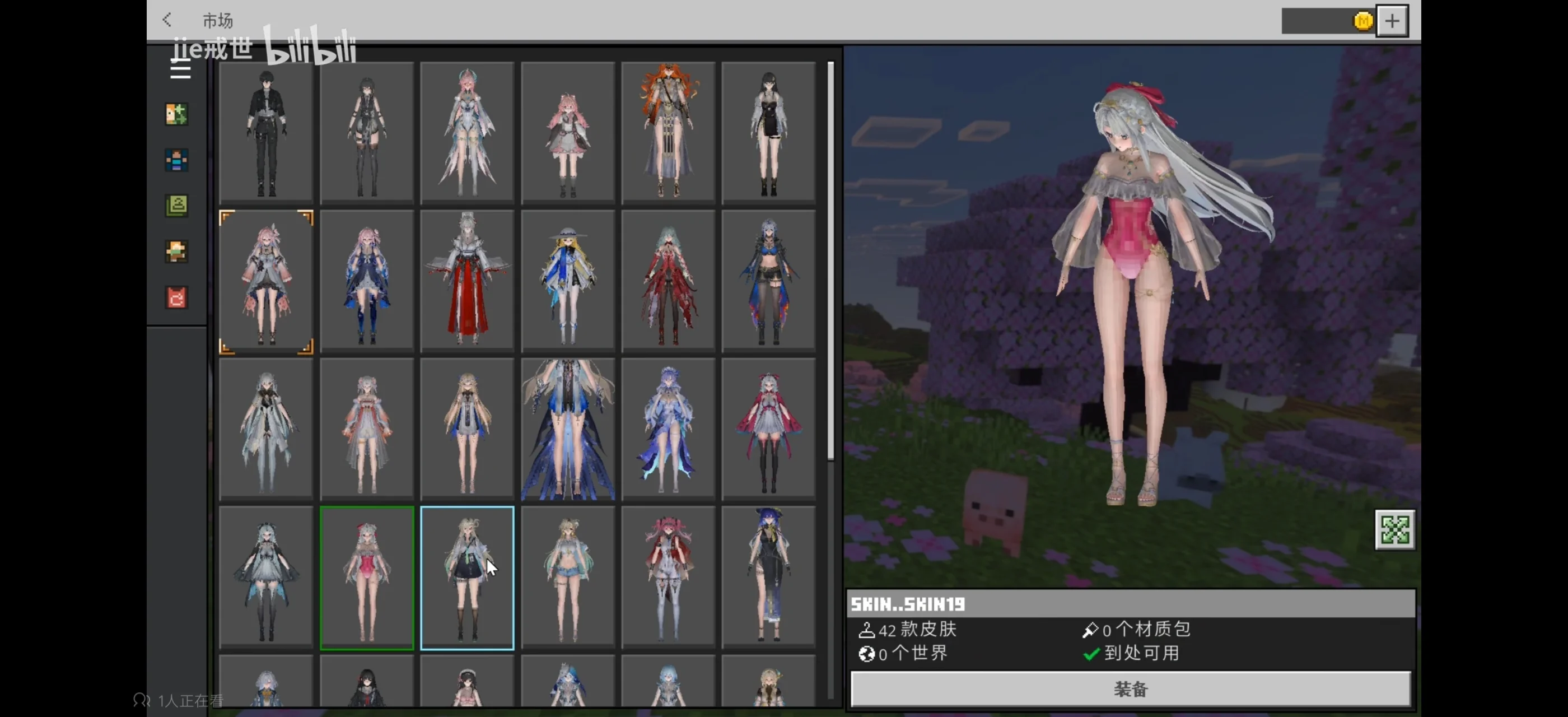Select the black-suited male skin thumbnail
Image resolution: width=1568 pixels, height=717 pixels.
266,132
